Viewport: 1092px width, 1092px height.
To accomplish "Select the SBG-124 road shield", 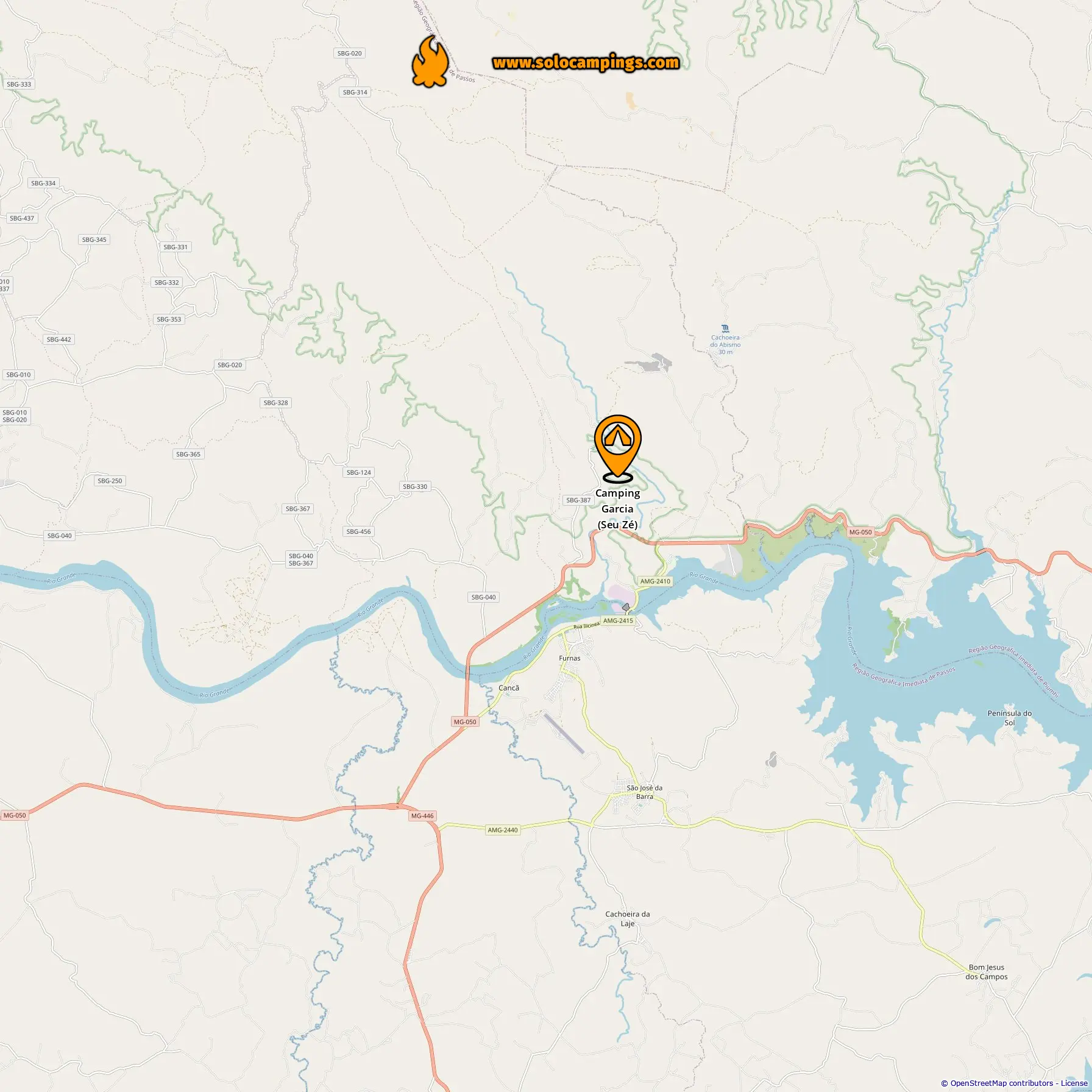I will 359,472.
